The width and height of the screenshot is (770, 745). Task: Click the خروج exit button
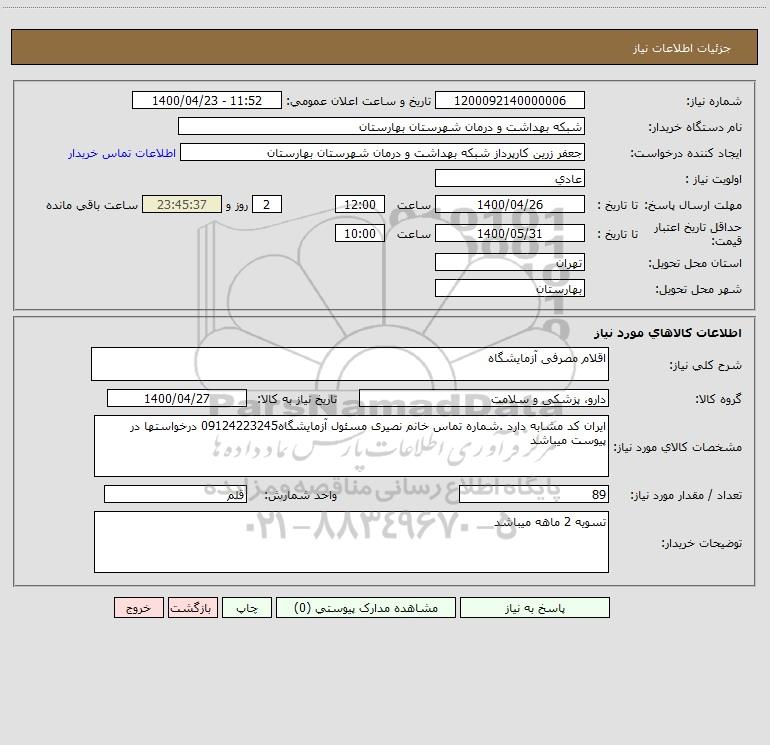pyautogui.click(x=138, y=607)
